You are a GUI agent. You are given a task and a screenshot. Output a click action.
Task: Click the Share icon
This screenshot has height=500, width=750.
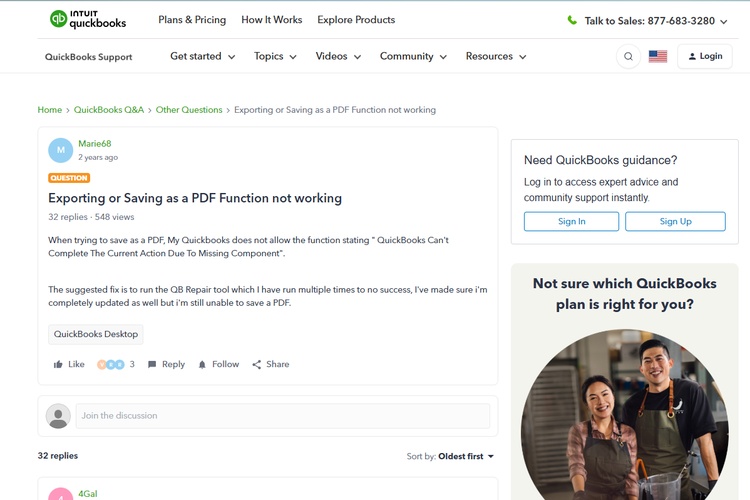point(257,365)
